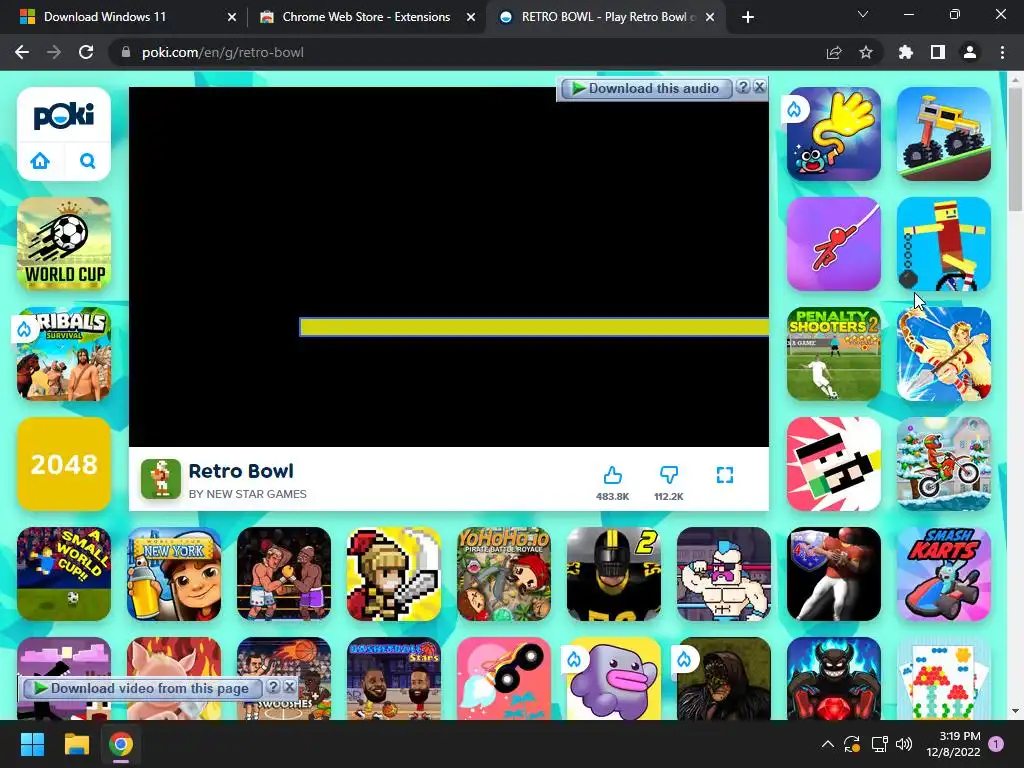Open the yellow monster truck game
The image size is (1024, 768).
click(944, 134)
